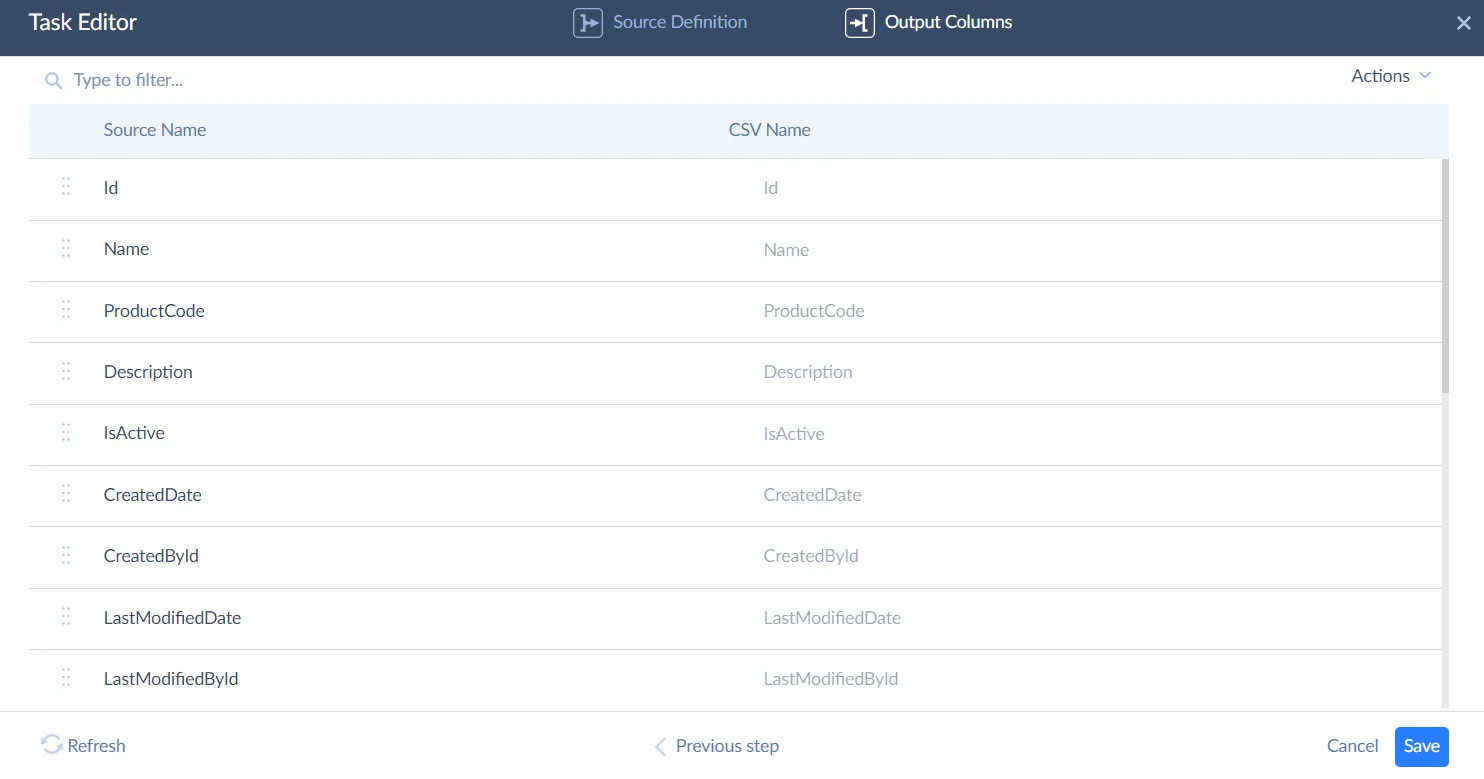Close the Task Editor
The height and width of the screenshot is (779, 1484).
pyautogui.click(x=1463, y=21)
